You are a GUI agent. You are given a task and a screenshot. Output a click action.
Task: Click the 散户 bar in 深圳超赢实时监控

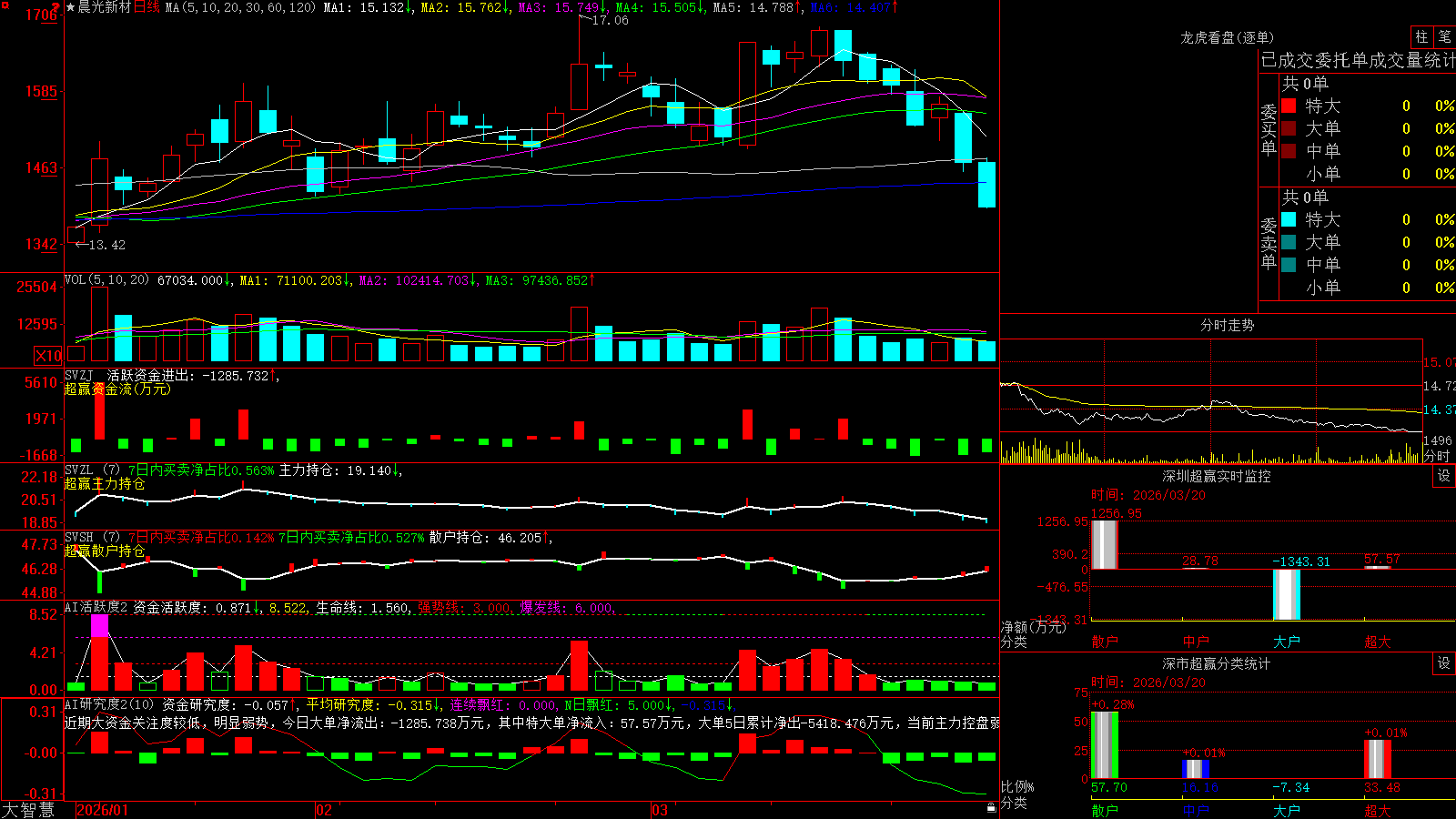click(1104, 545)
